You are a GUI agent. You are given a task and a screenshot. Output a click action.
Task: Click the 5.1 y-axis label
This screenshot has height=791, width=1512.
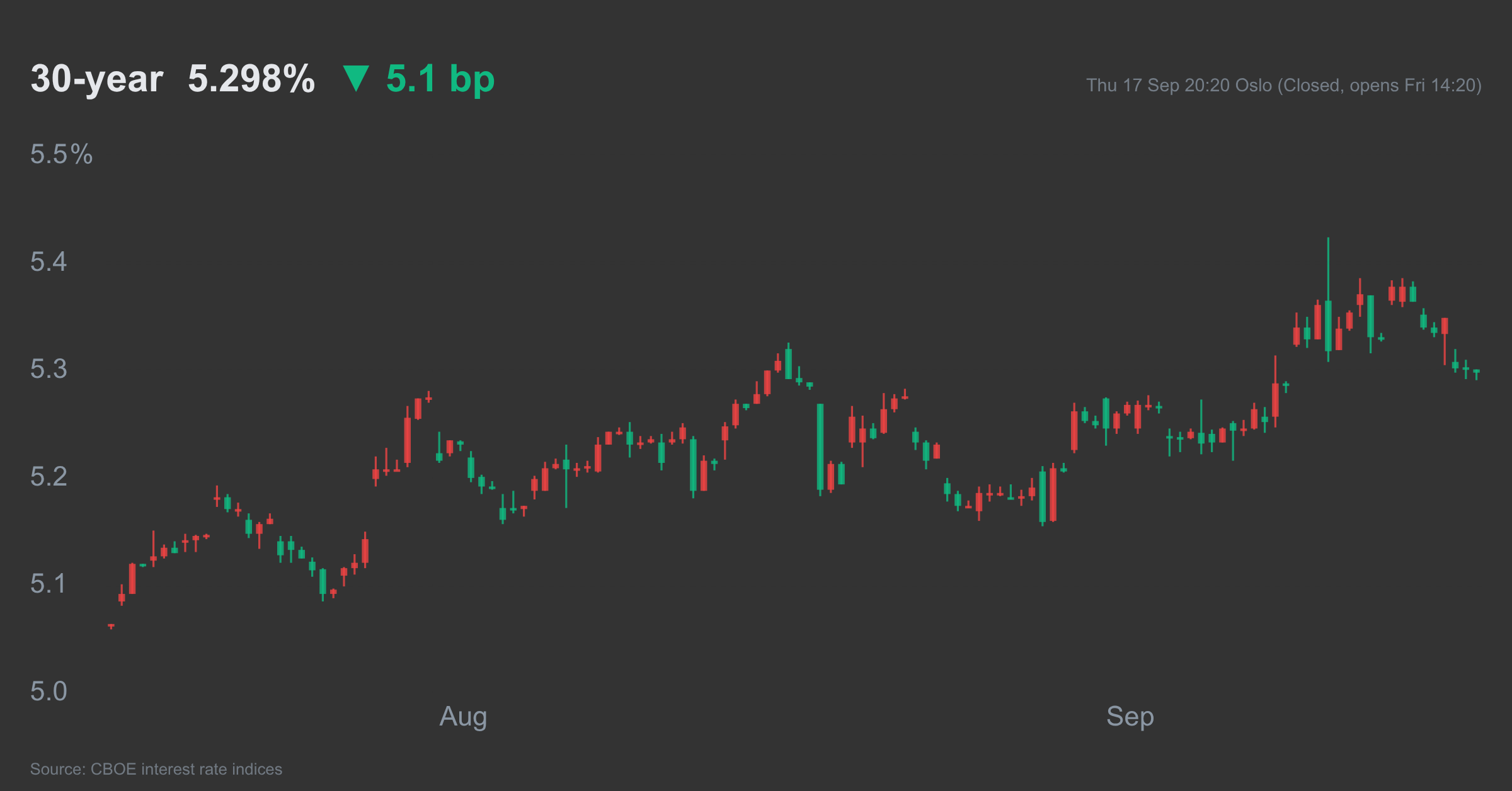tap(49, 584)
